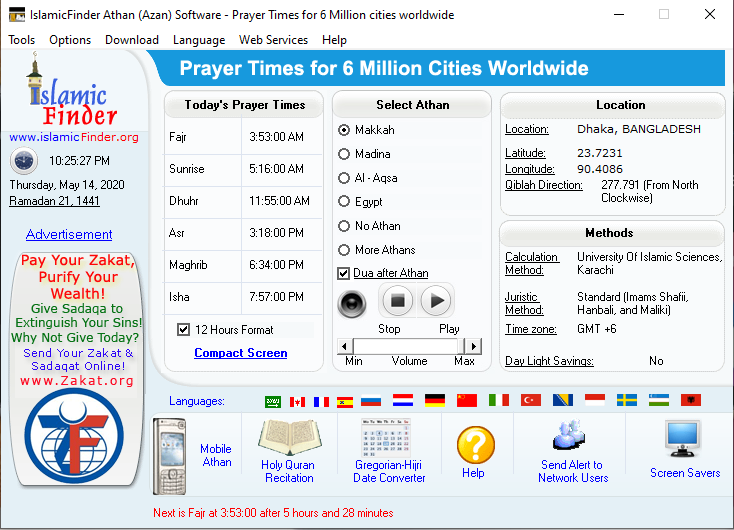This screenshot has height=530, width=734.
Task: Click the Ramadan 21, 1441 date link
Action: 54,201
